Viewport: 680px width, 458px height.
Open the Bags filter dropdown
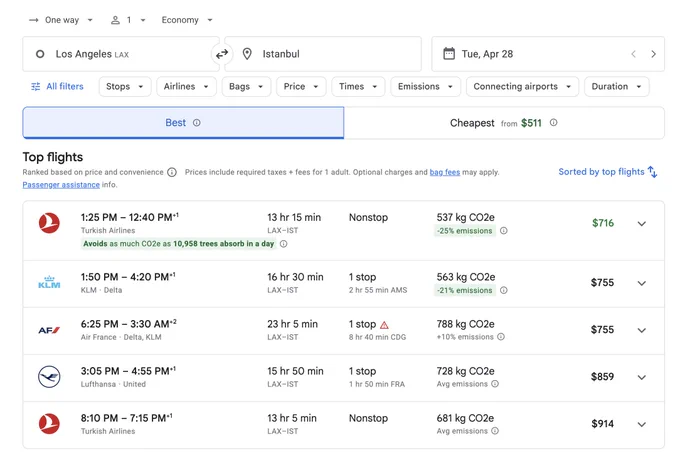(246, 86)
